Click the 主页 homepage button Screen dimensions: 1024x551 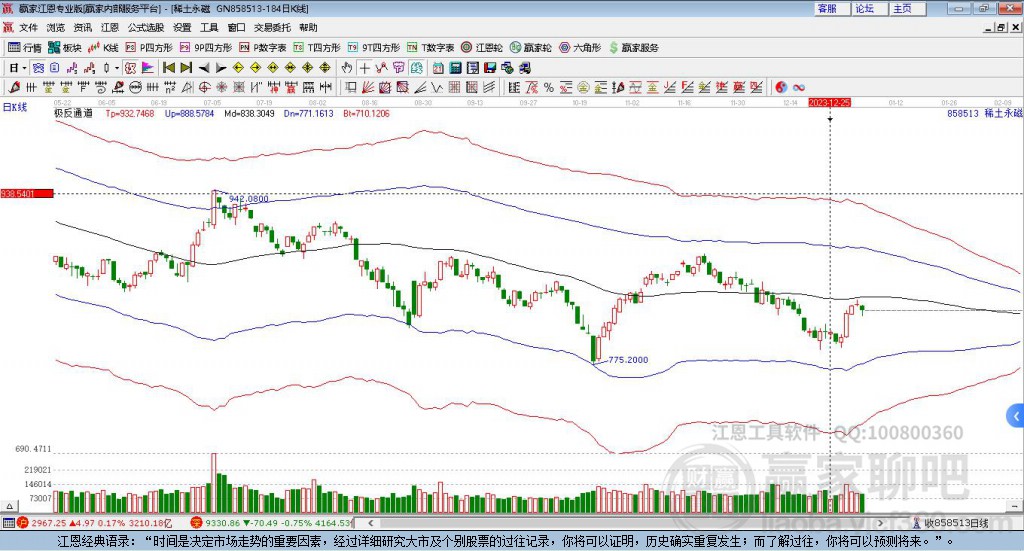(x=907, y=8)
